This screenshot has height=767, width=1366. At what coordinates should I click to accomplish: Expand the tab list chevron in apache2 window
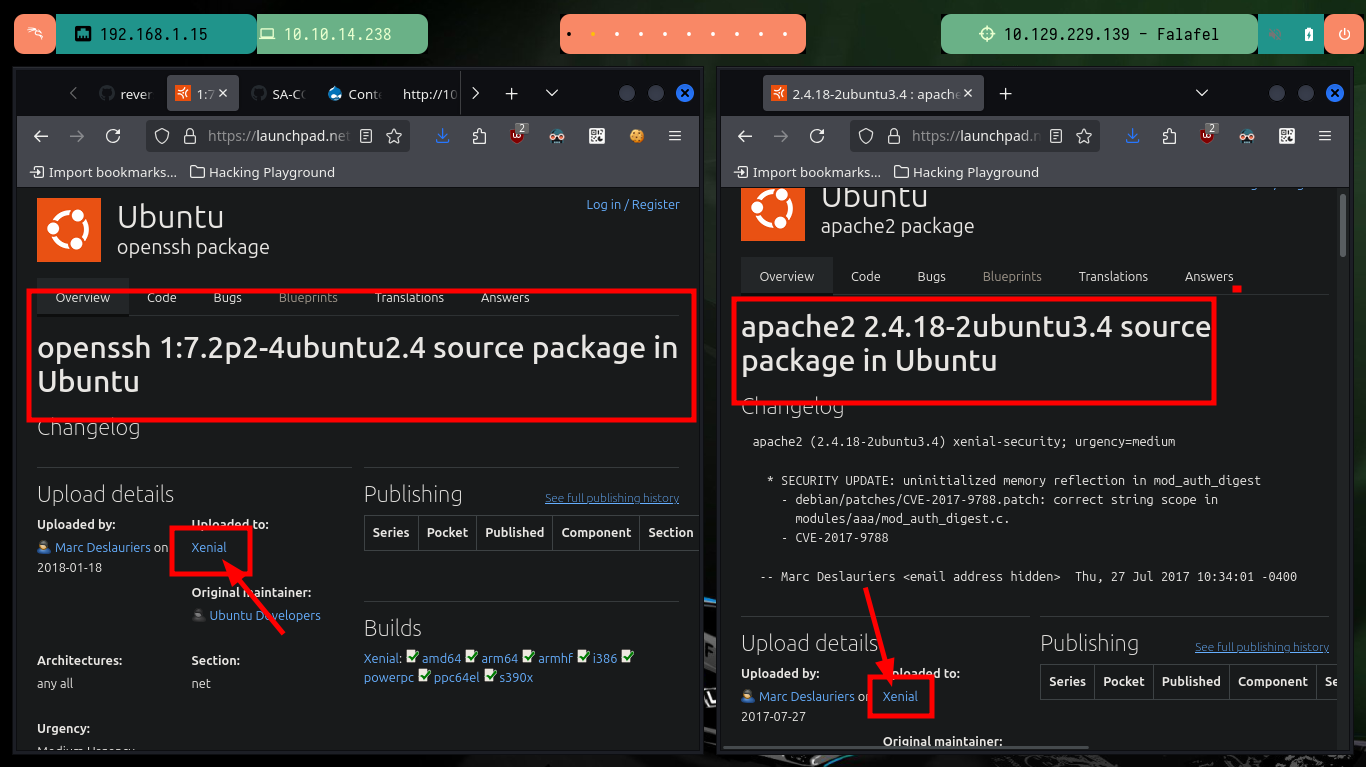pos(1202,93)
